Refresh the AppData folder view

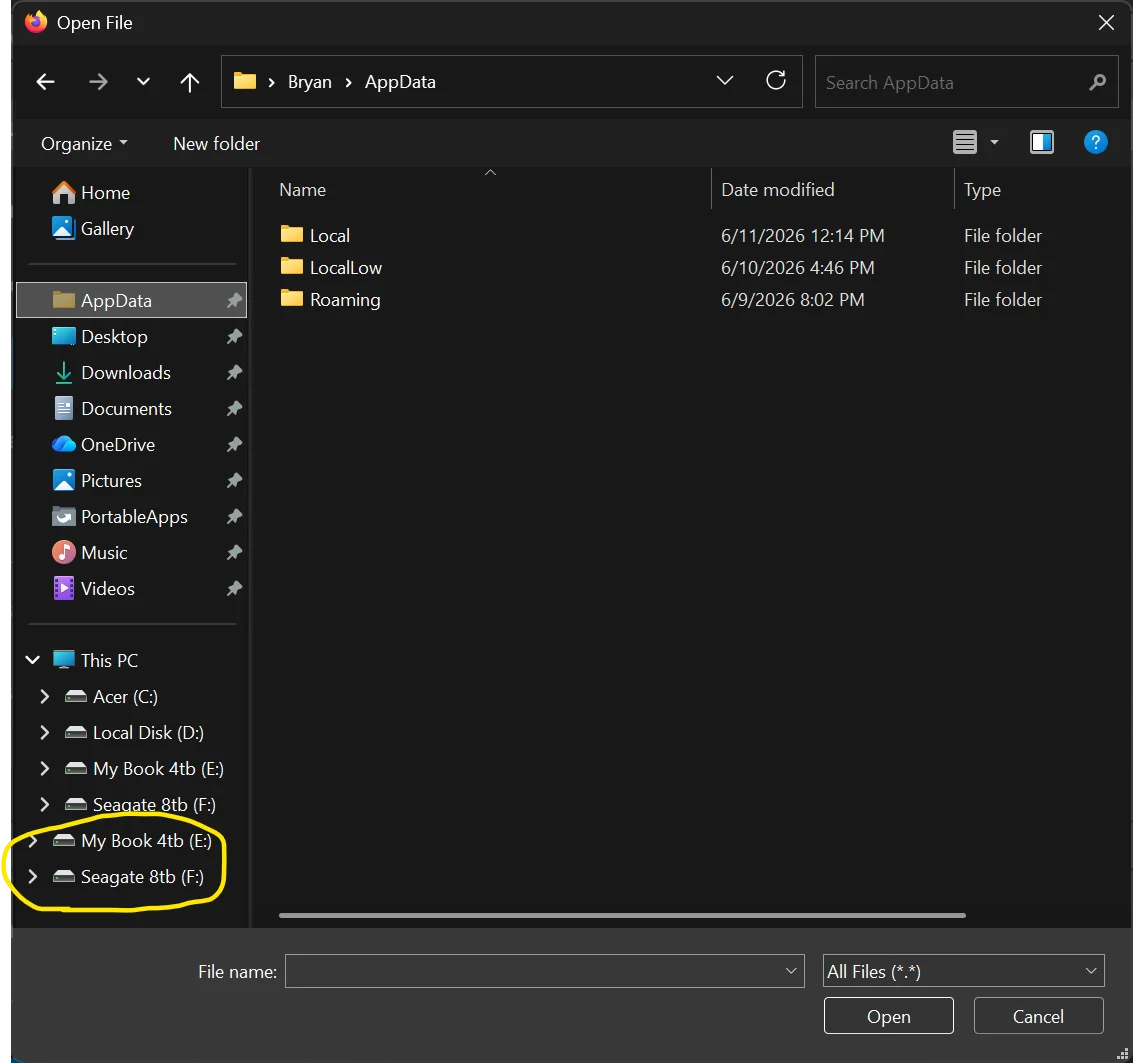pos(775,80)
